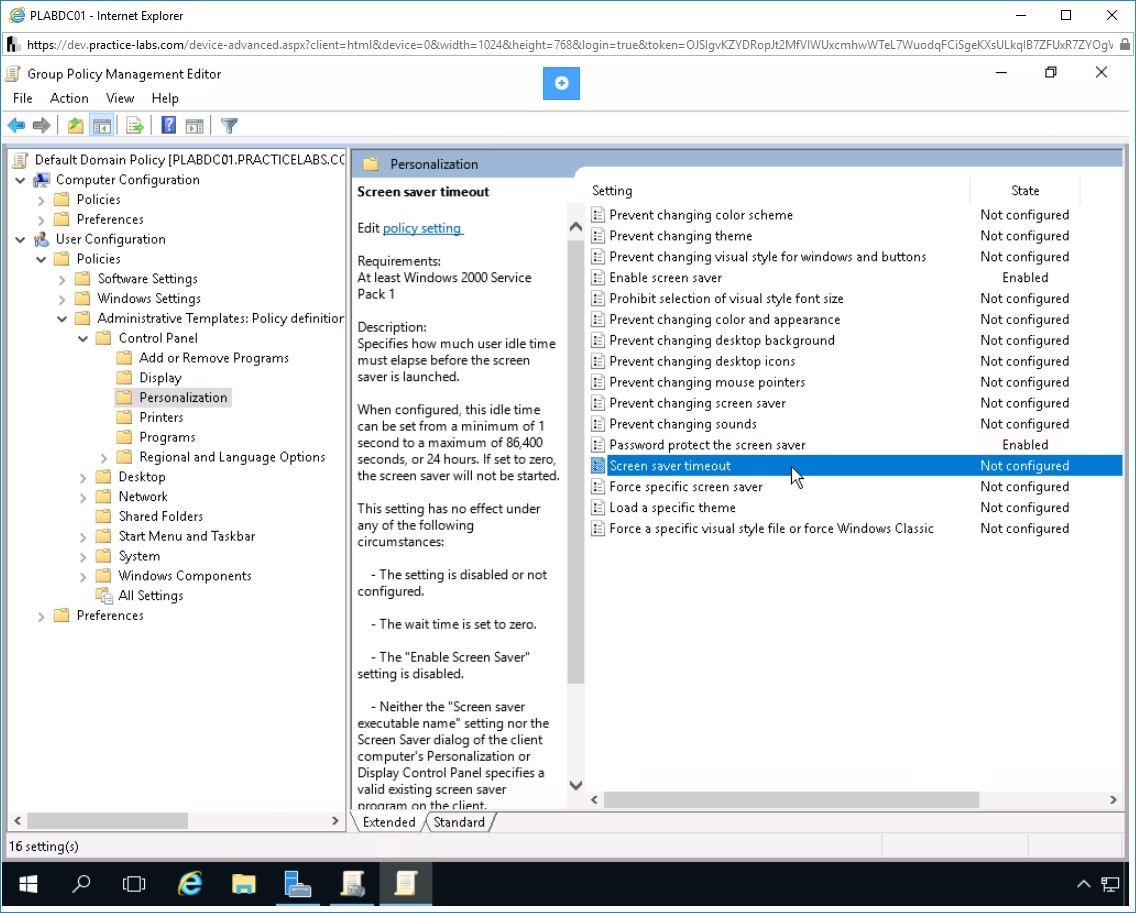The image size is (1136, 913).
Task: Click the Filter funnel toolbar icon
Action: pos(229,125)
